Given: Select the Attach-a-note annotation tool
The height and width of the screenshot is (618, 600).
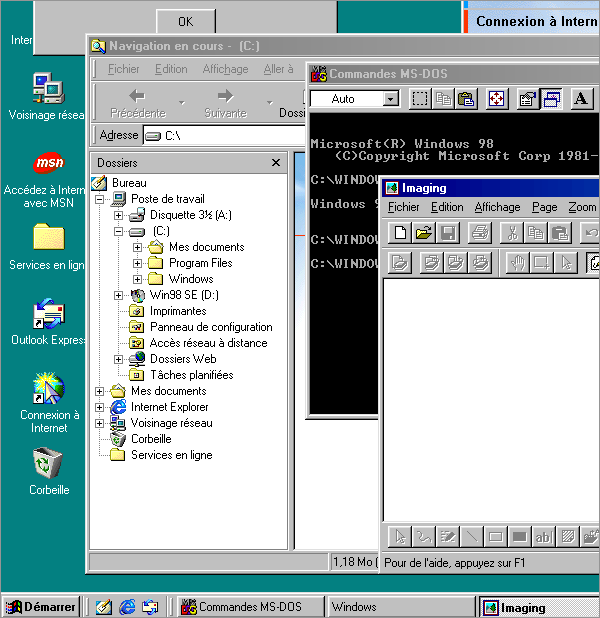Looking at the screenshot, I should [568, 537].
